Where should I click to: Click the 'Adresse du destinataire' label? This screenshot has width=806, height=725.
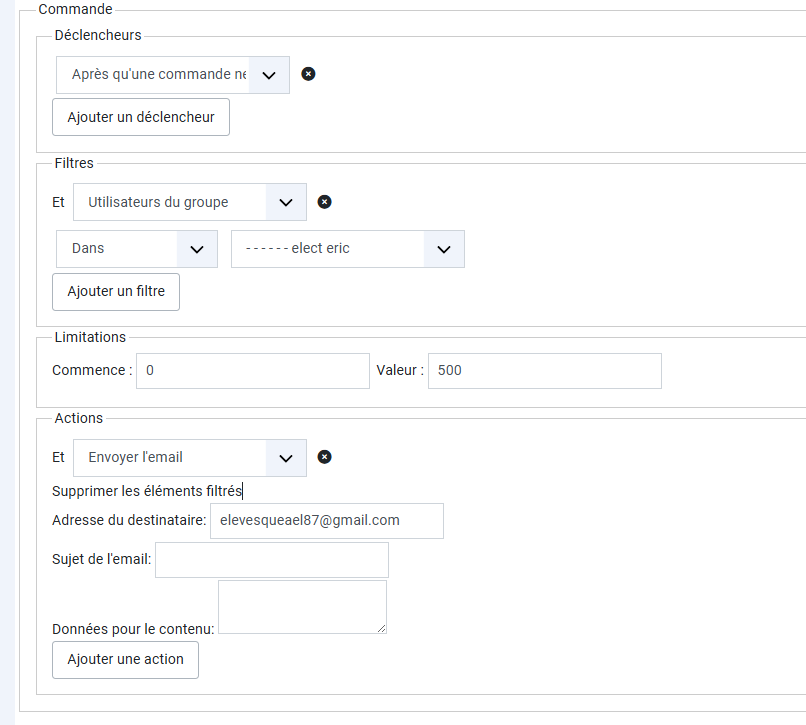point(129,520)
